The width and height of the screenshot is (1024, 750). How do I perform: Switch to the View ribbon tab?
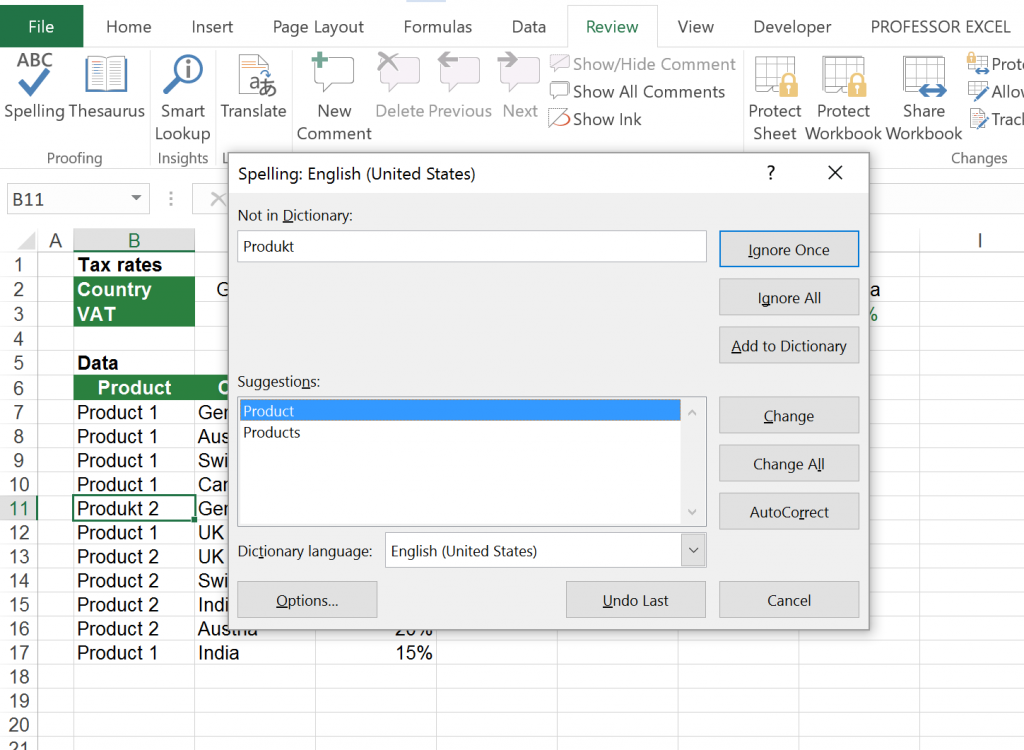click(x=695, y=27)
